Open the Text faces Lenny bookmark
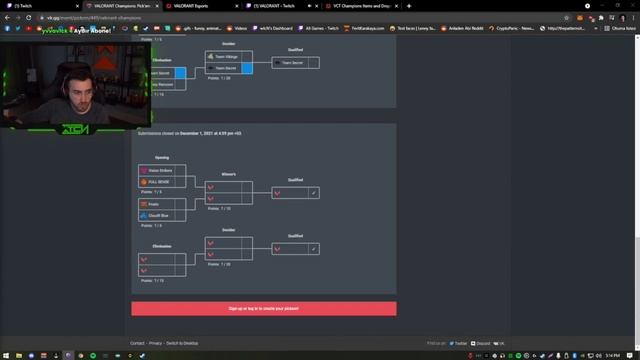Viewport: 640px width, 360px height. coord(413,28)
